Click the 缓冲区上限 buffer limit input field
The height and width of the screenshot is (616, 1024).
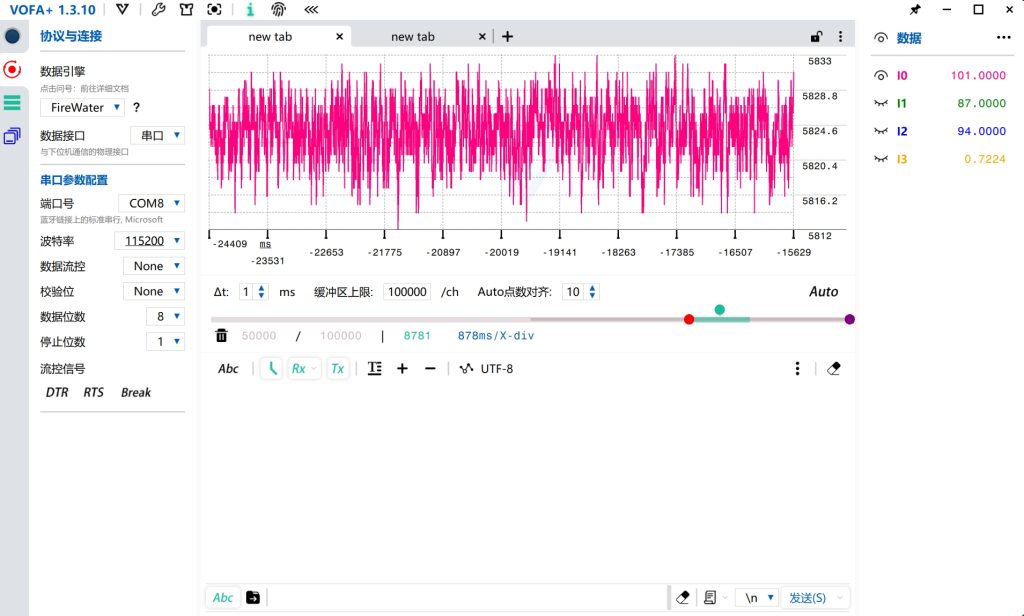click(x=408, y=292)
